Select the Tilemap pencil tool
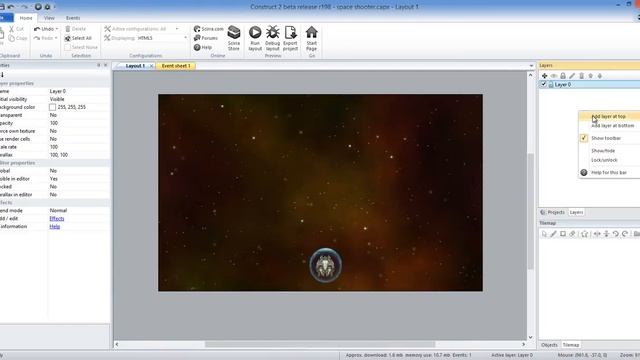Viewport: 640px width, 360px height. (553, 234)
